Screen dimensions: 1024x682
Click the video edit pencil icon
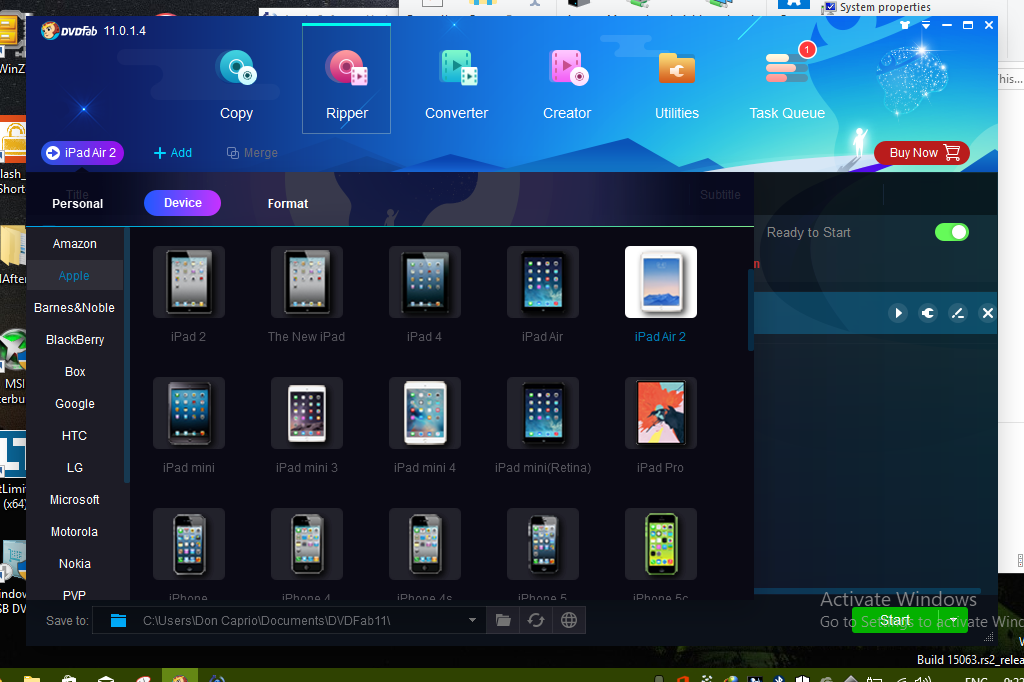pyautogui.click(x=957, y=313)
